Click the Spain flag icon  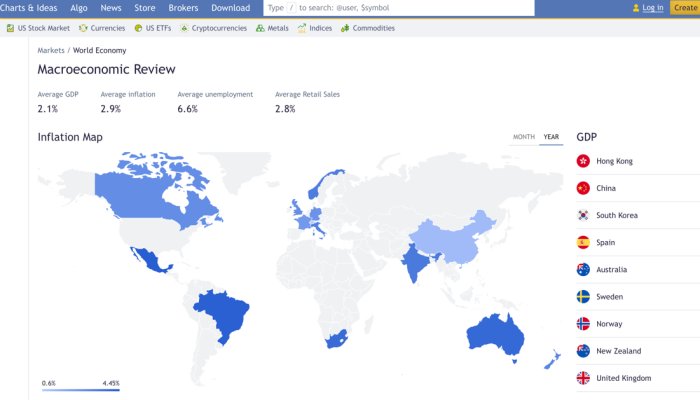coord(583,242)
